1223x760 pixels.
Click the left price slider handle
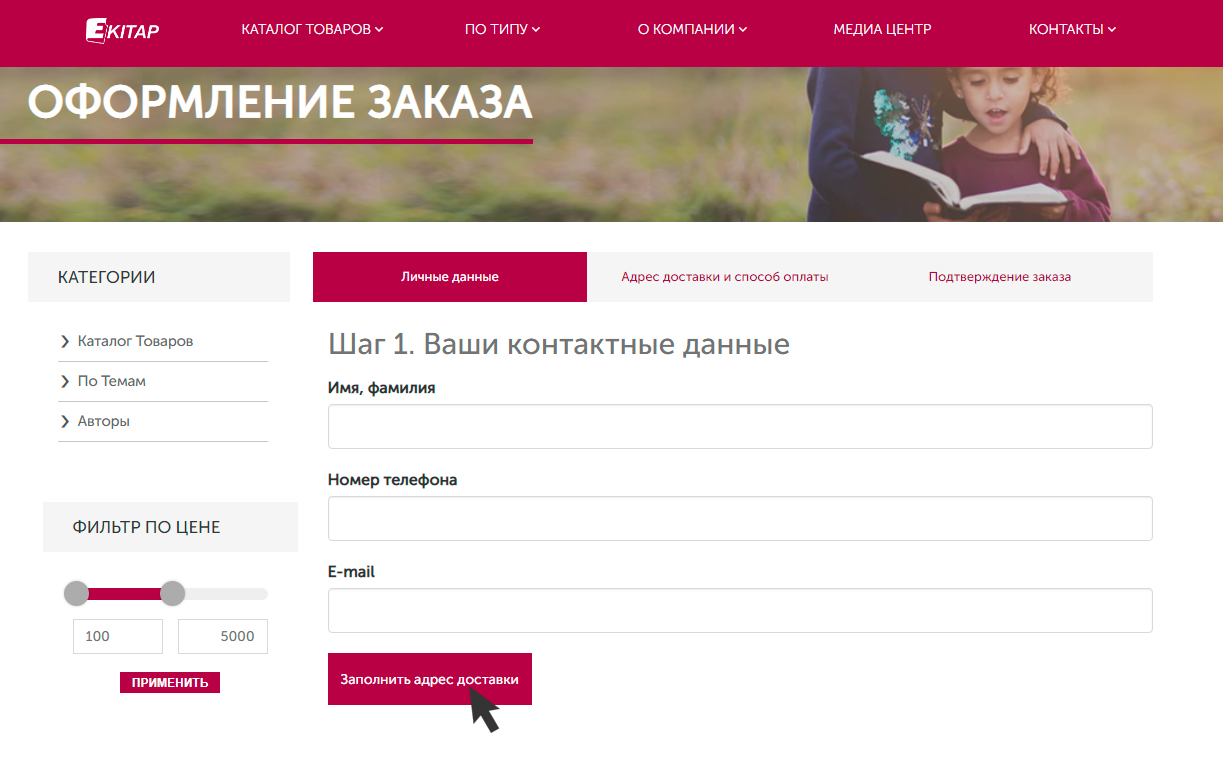[x=77, y=594]
